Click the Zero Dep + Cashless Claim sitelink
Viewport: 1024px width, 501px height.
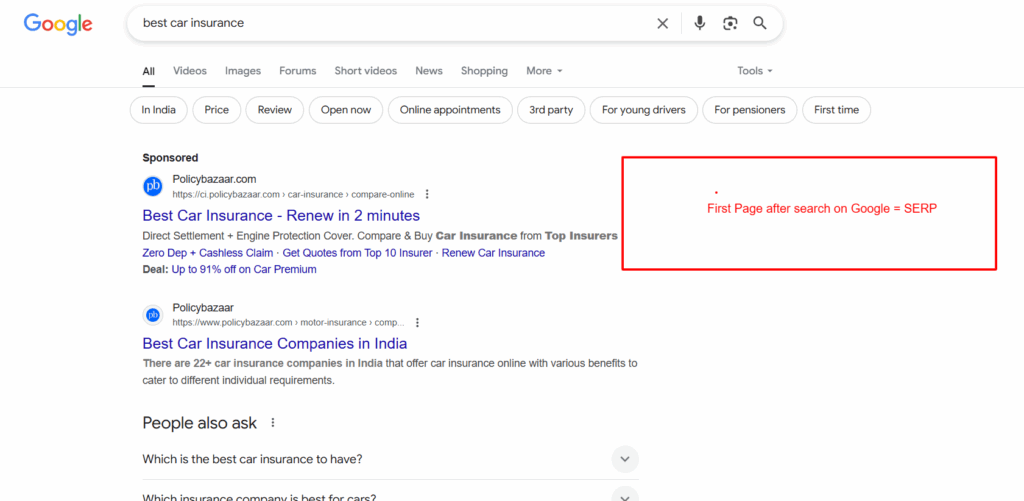click(207, 253)
